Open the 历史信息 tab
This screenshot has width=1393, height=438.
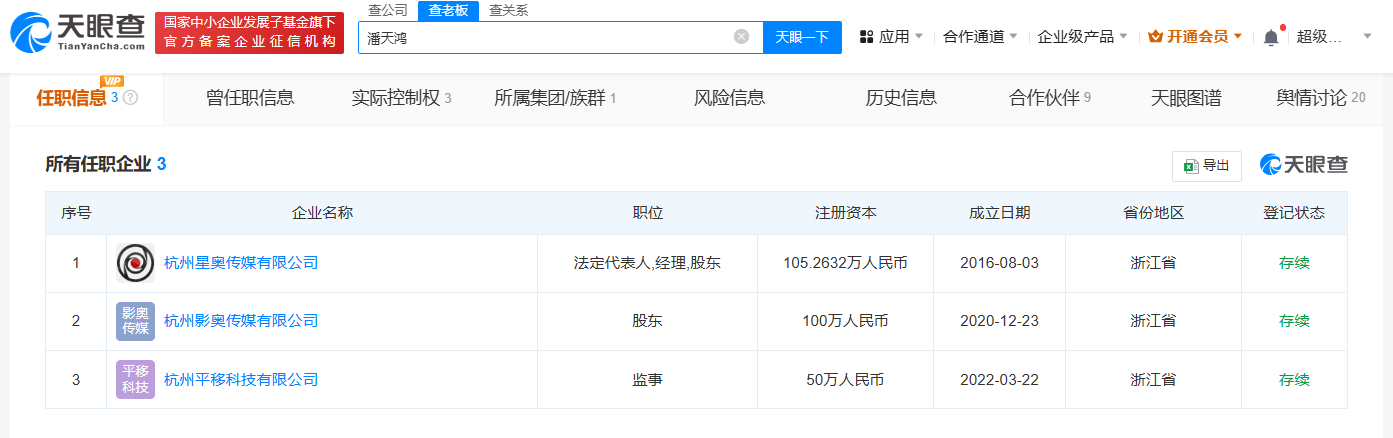point(901,98)
